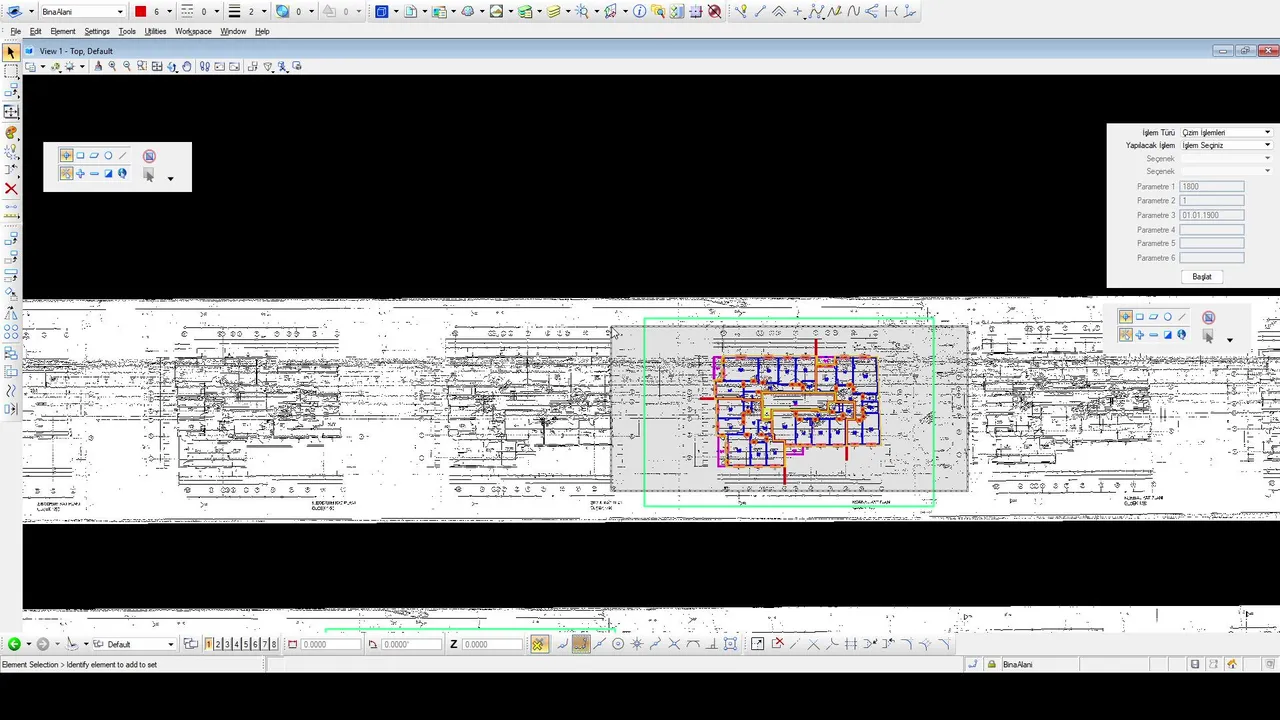Image resolution: width=1280 pixels, height=720 pixels.
Task: Open the İşlem Türü dropdown
Action: (x=1227, y=132)
